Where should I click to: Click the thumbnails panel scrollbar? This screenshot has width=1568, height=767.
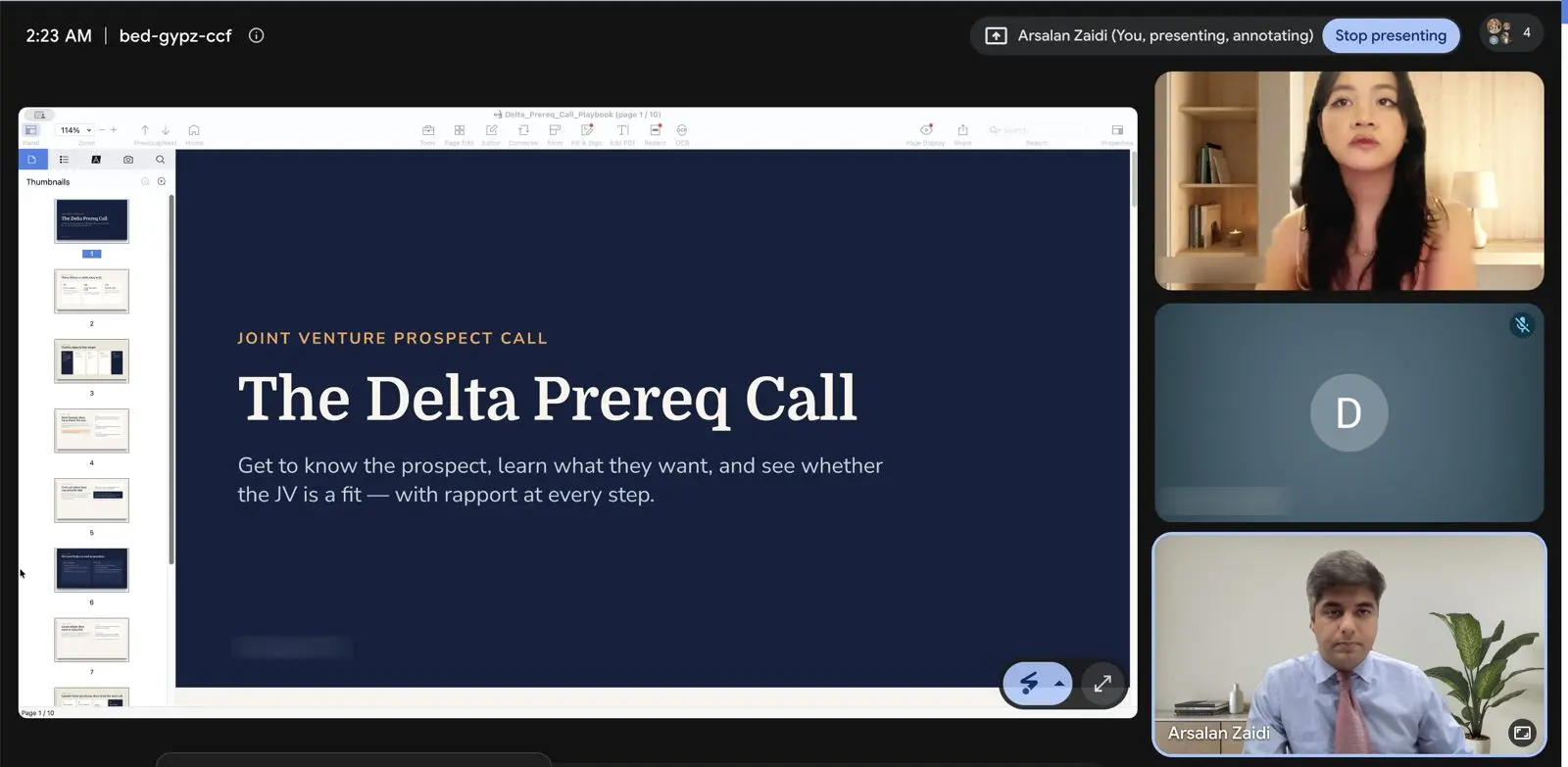(171, 379)
